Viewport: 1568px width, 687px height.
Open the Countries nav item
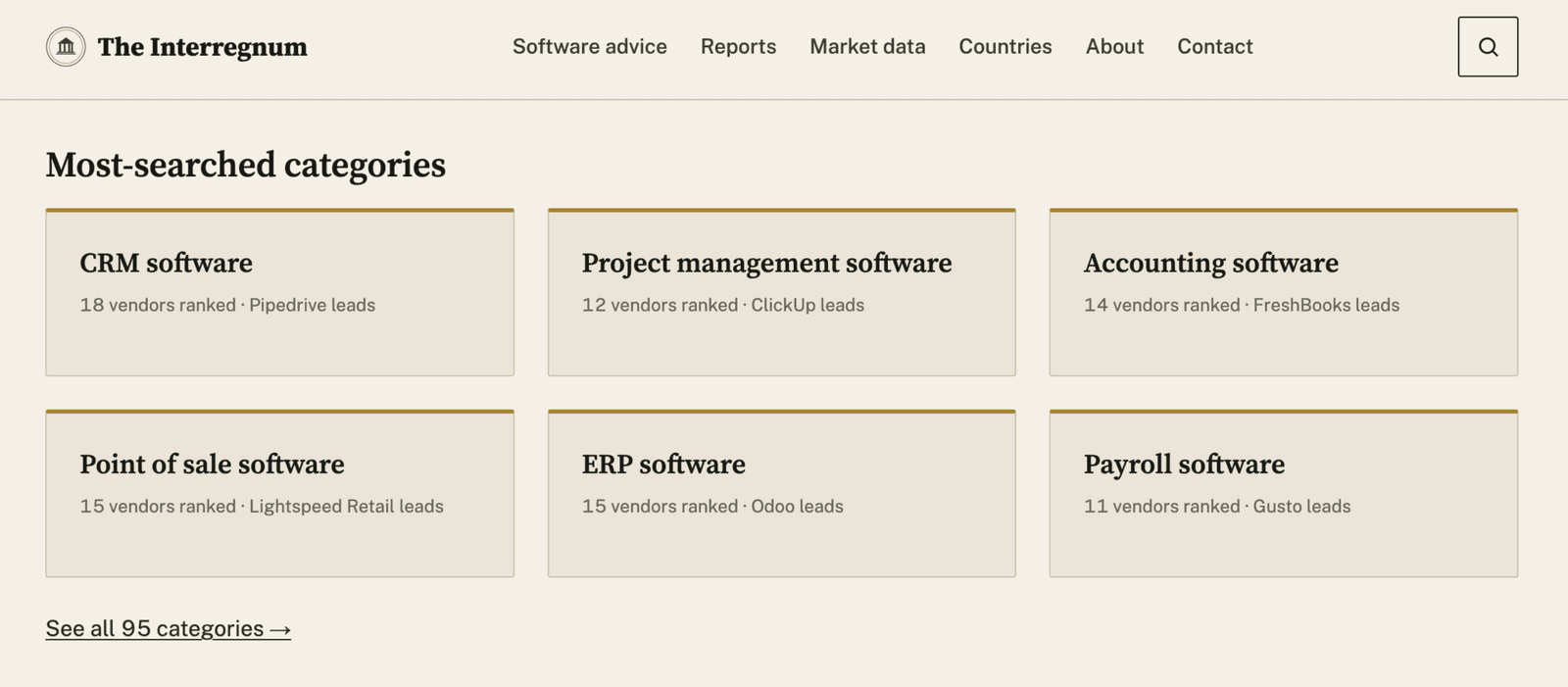pos(1005,46)
